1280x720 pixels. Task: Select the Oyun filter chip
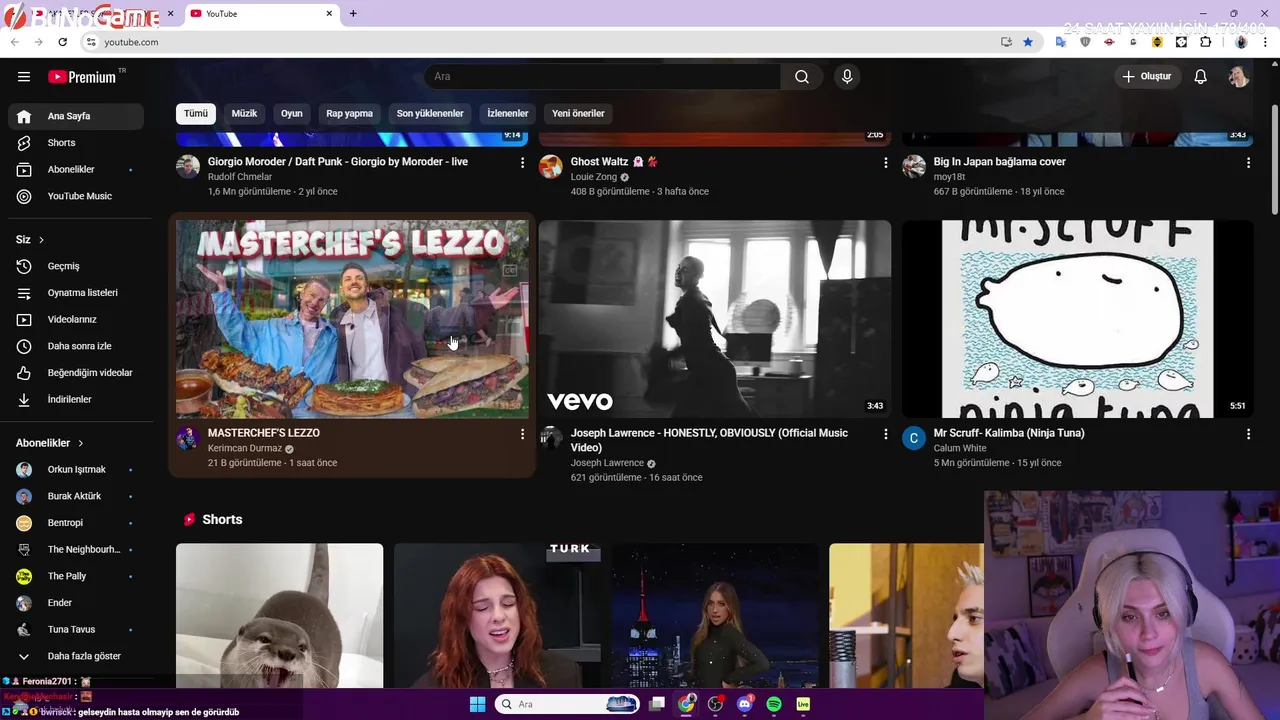tap(292, 113)
